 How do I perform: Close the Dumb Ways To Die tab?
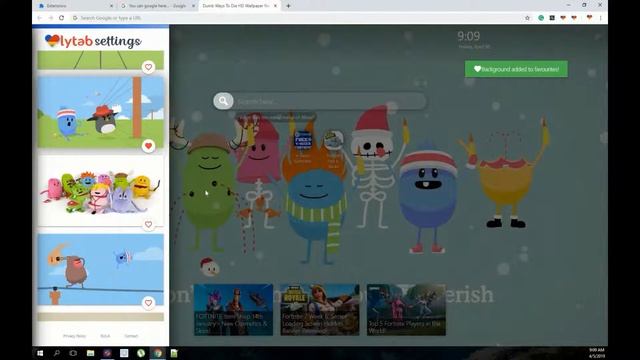276,6
